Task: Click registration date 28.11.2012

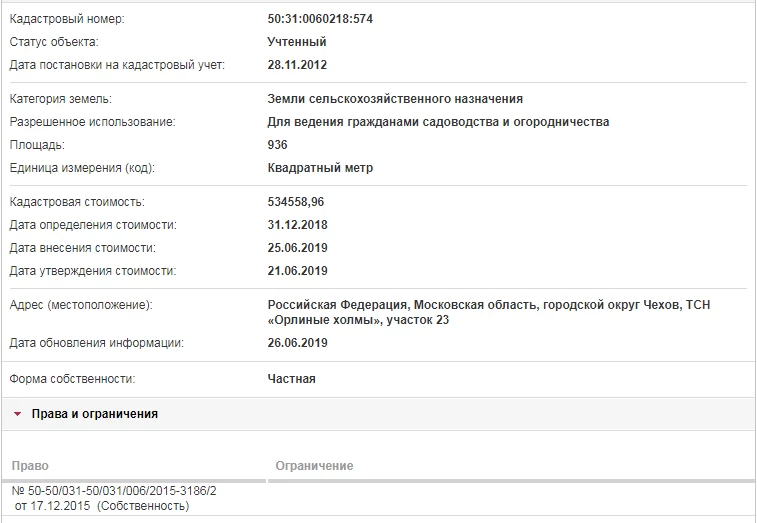Action: 298,65
